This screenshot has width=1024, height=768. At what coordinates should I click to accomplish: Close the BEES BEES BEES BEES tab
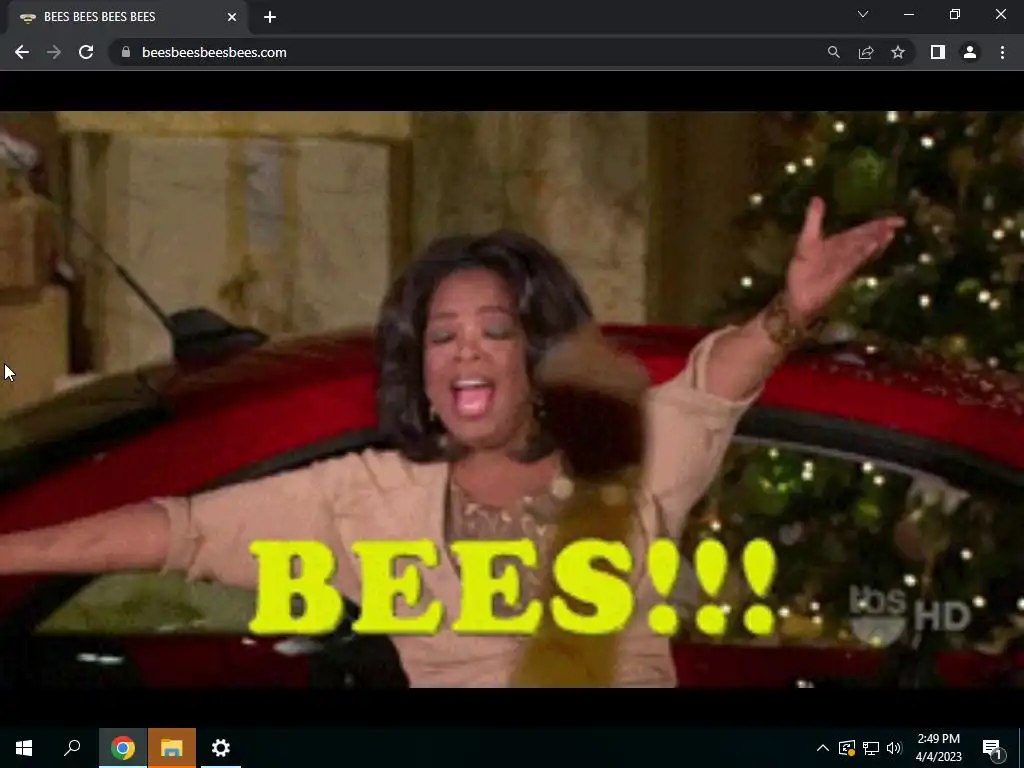pos(232,17)
